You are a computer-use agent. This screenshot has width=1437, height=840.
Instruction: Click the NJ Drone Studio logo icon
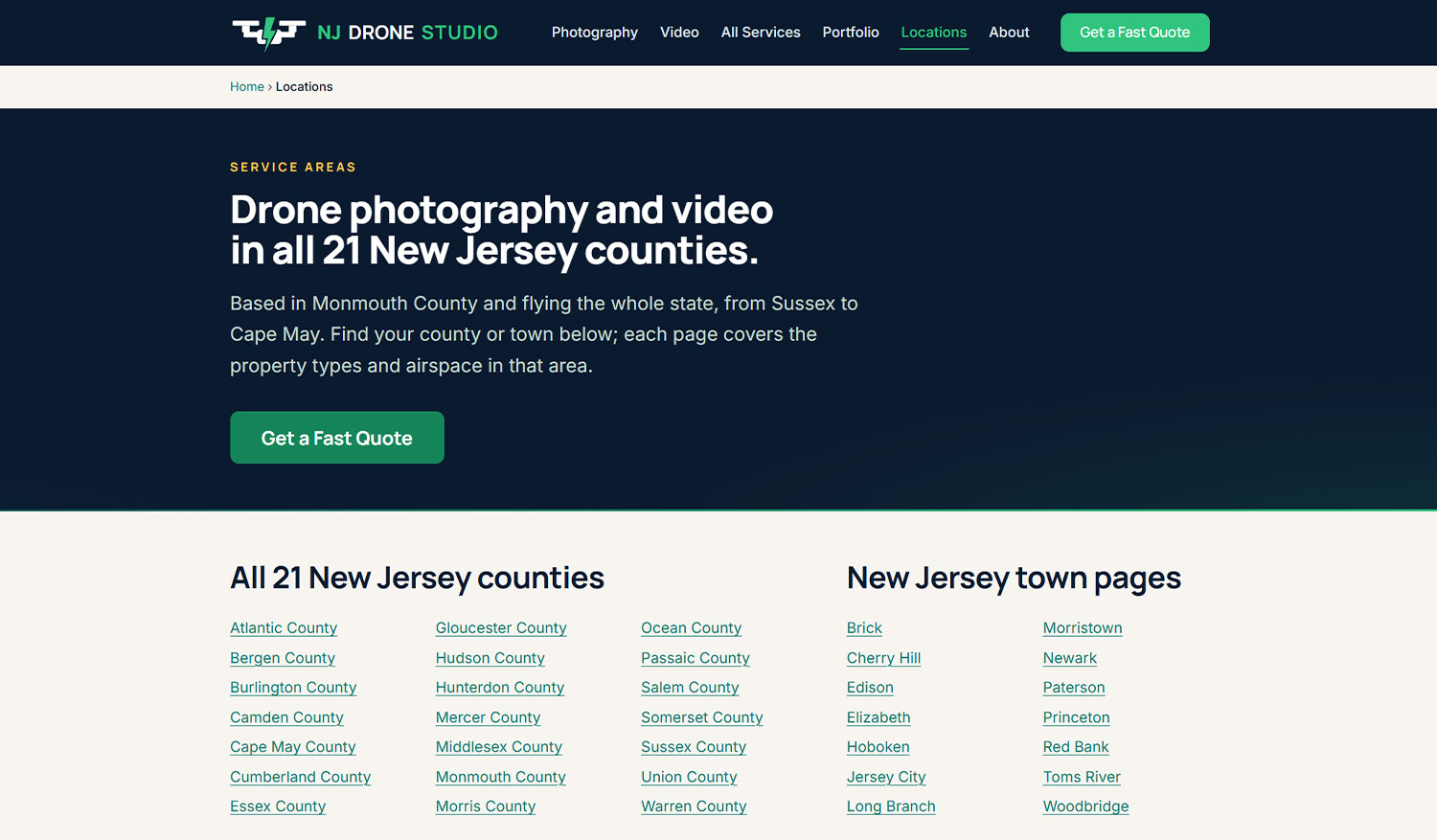pos(269,33)
